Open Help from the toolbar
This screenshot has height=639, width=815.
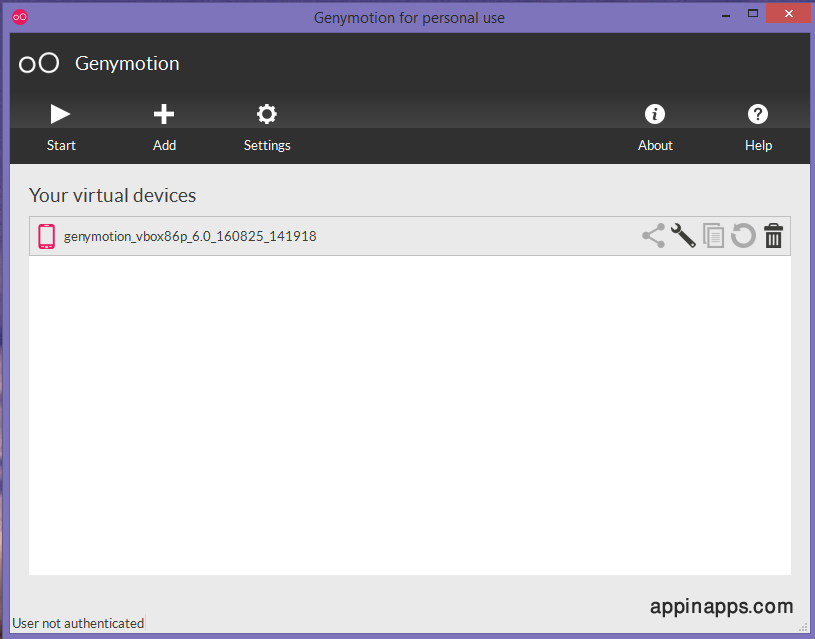758,127
